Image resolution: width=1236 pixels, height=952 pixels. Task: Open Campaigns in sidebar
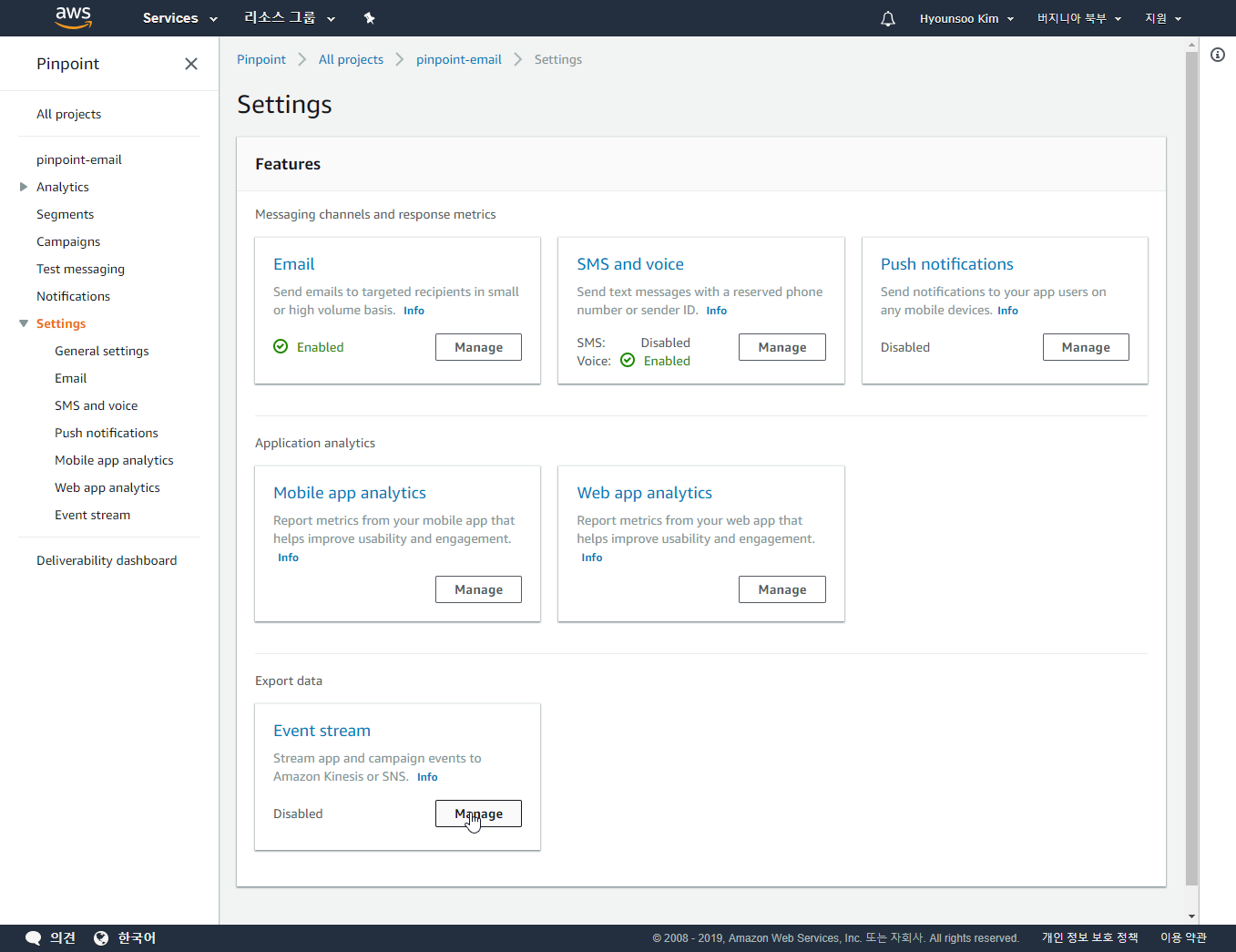coord(68,241)
